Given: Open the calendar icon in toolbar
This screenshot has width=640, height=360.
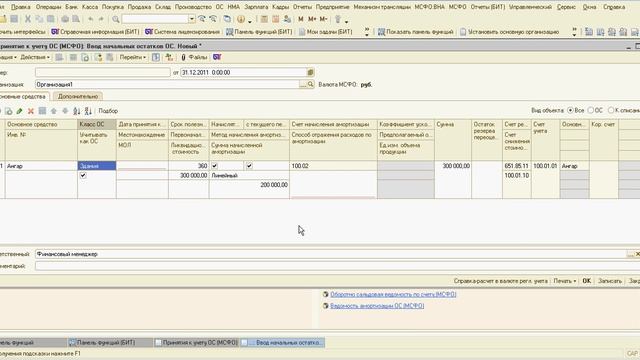Looking at the screenshot, I should [276, 19].
